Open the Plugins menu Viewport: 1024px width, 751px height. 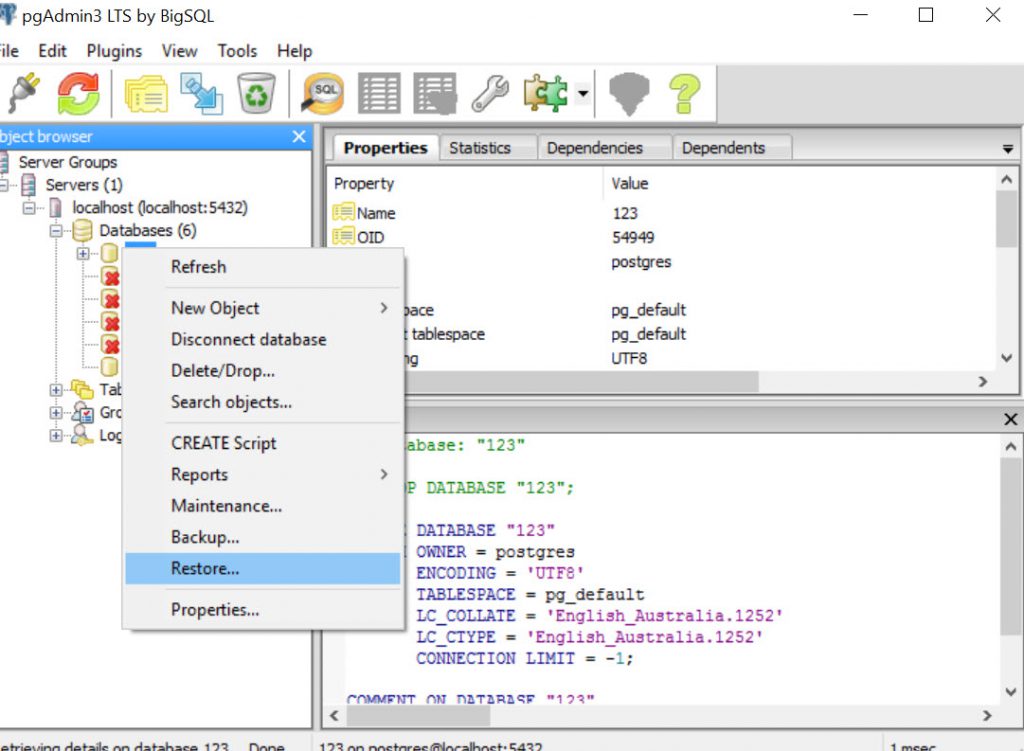tap(114, 51)
